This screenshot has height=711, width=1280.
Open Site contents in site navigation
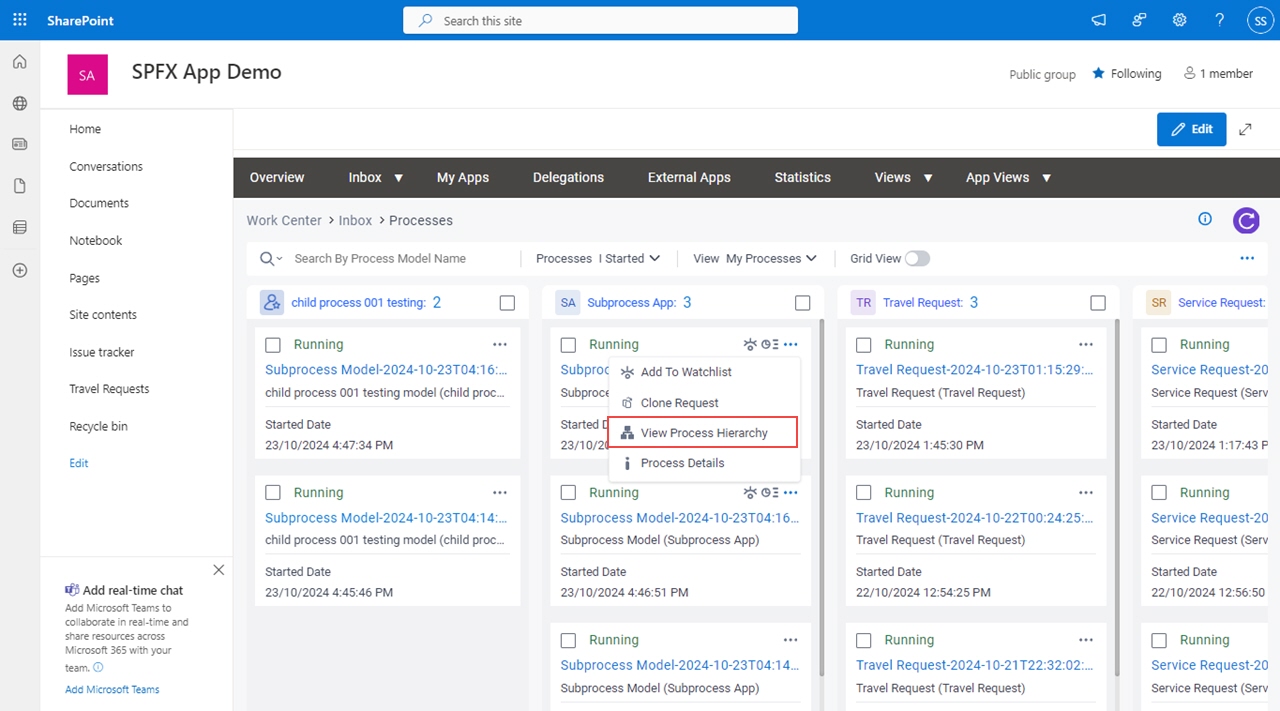103,314
